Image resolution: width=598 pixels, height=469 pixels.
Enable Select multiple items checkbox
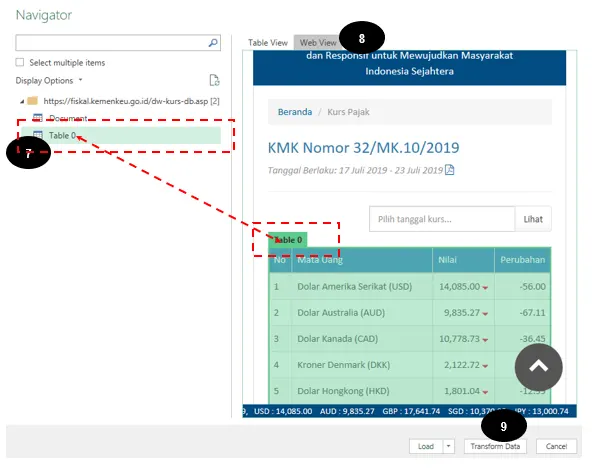(x=20, y=62)
